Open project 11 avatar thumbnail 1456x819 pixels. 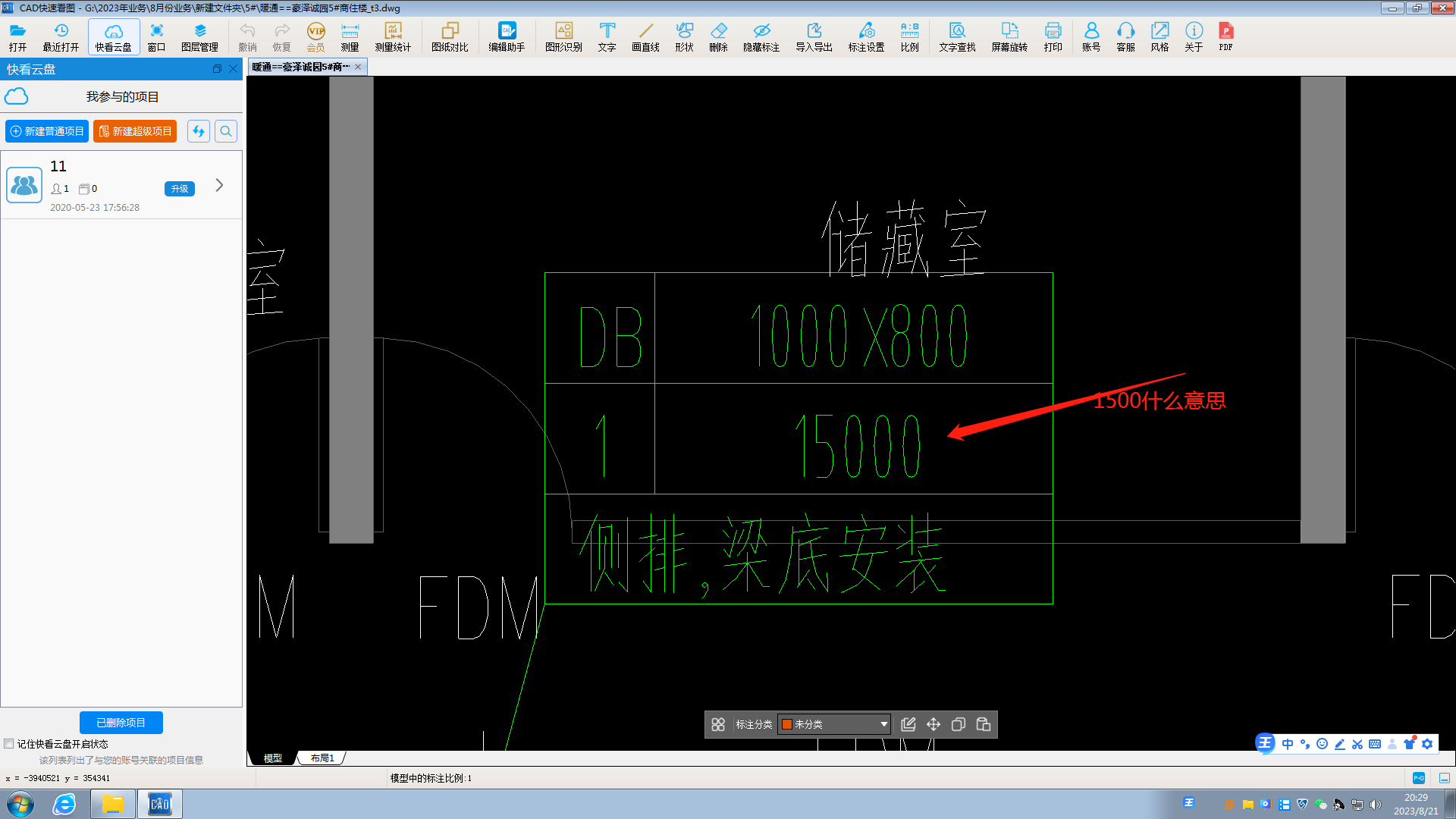24,185
